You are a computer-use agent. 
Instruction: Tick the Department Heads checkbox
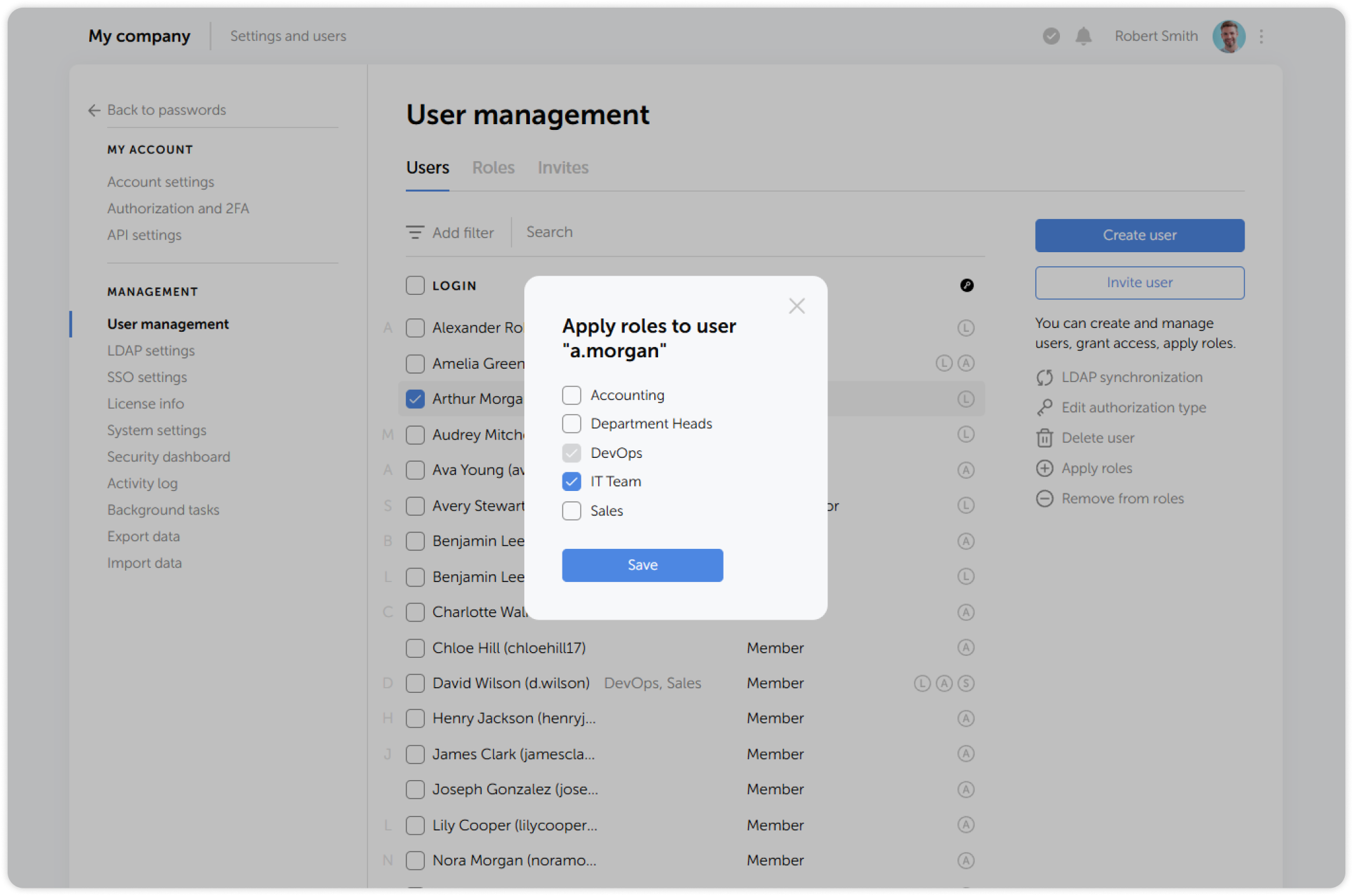(571, 423)
